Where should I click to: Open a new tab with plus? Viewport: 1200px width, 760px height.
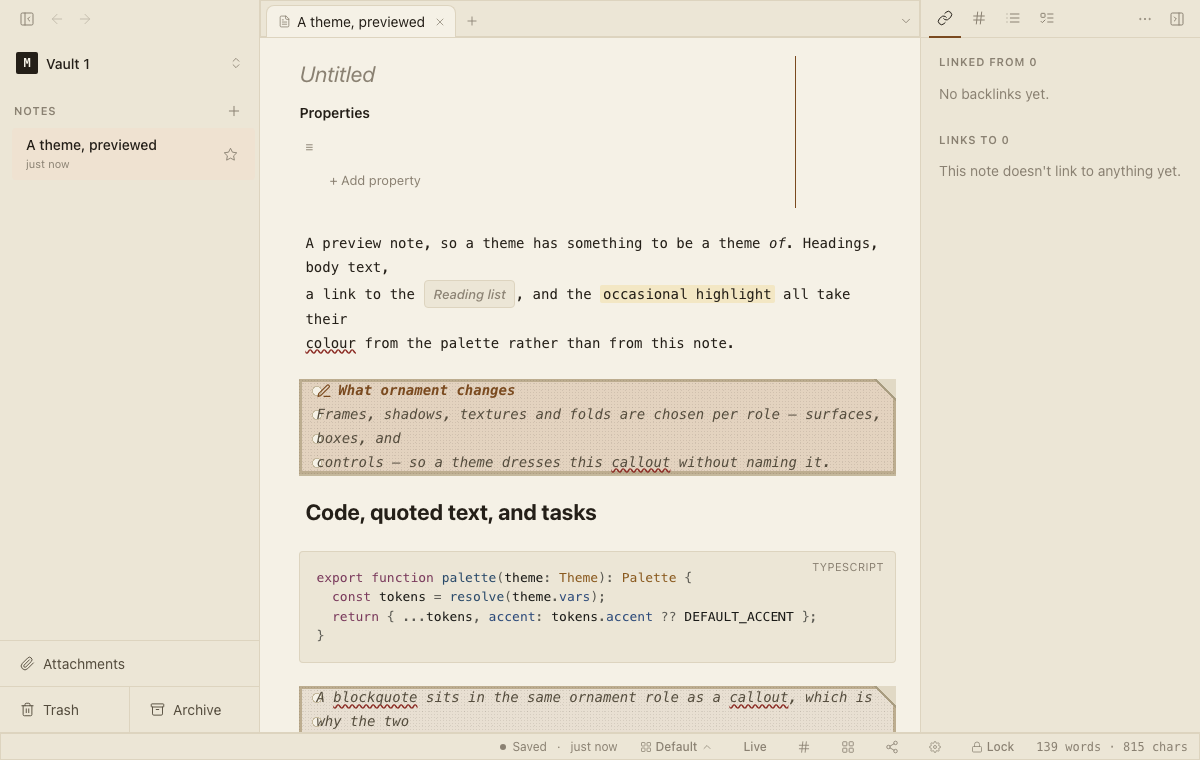[472, 21]
